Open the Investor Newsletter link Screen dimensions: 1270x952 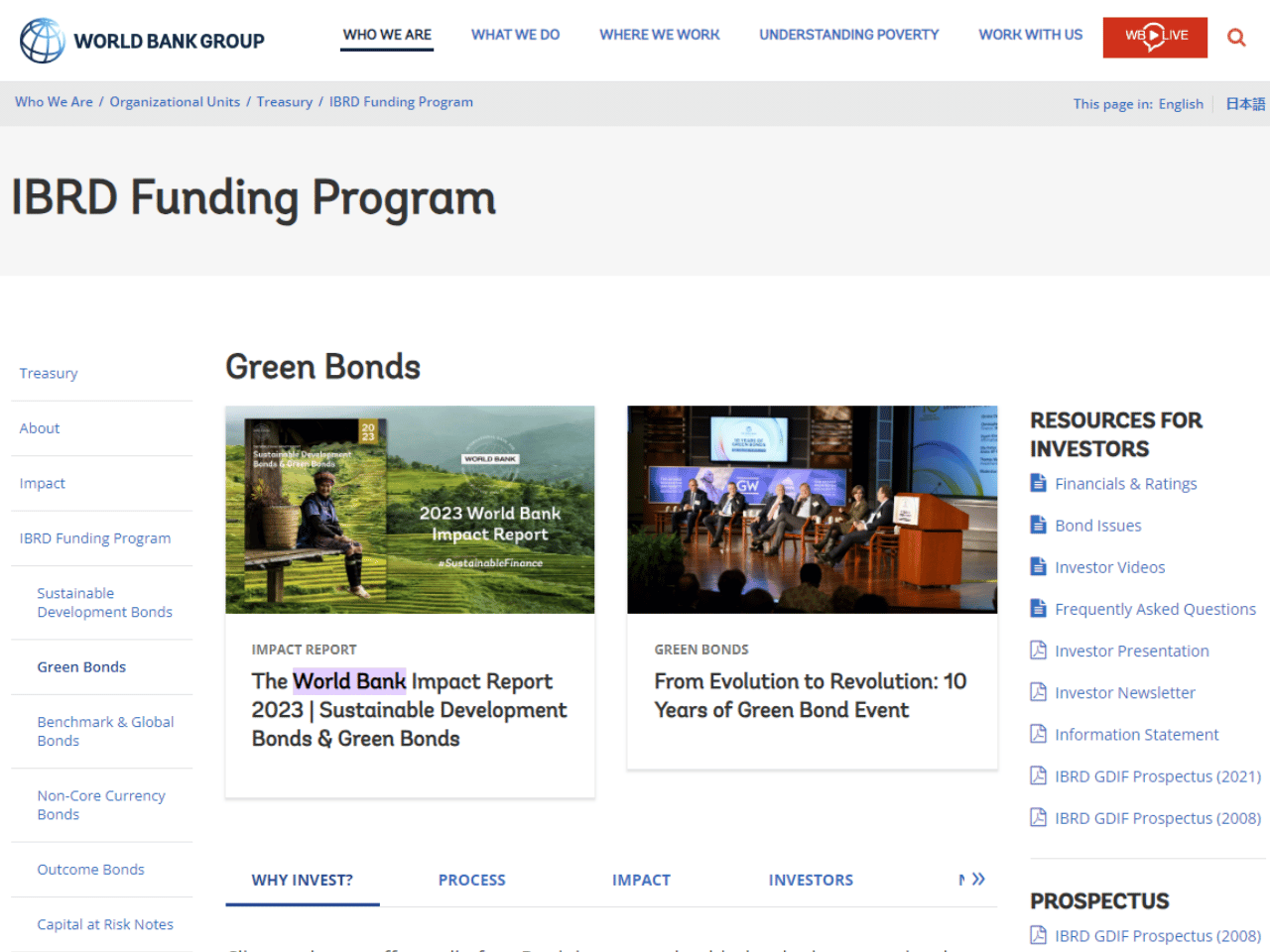1125,692
